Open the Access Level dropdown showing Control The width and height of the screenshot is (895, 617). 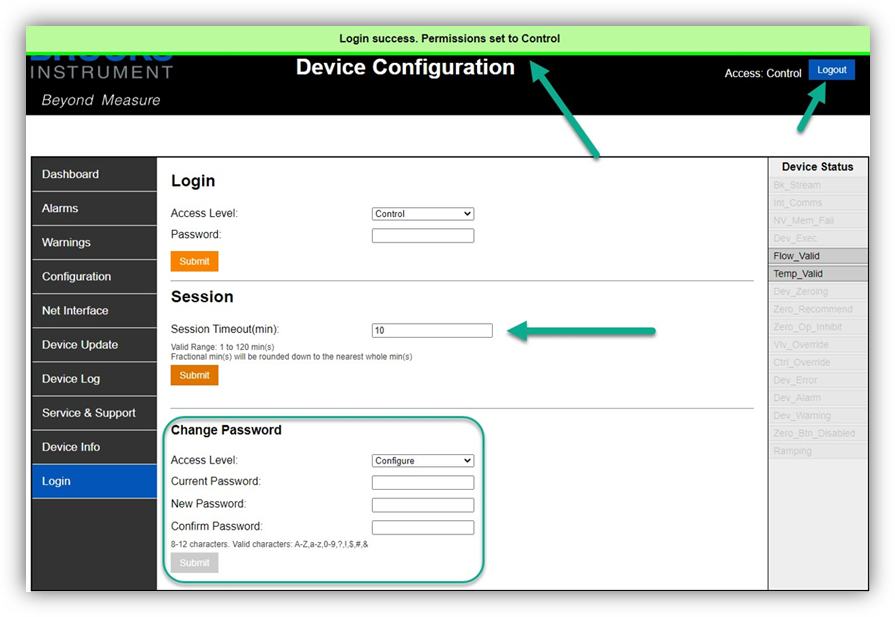(x=422, y=213)
